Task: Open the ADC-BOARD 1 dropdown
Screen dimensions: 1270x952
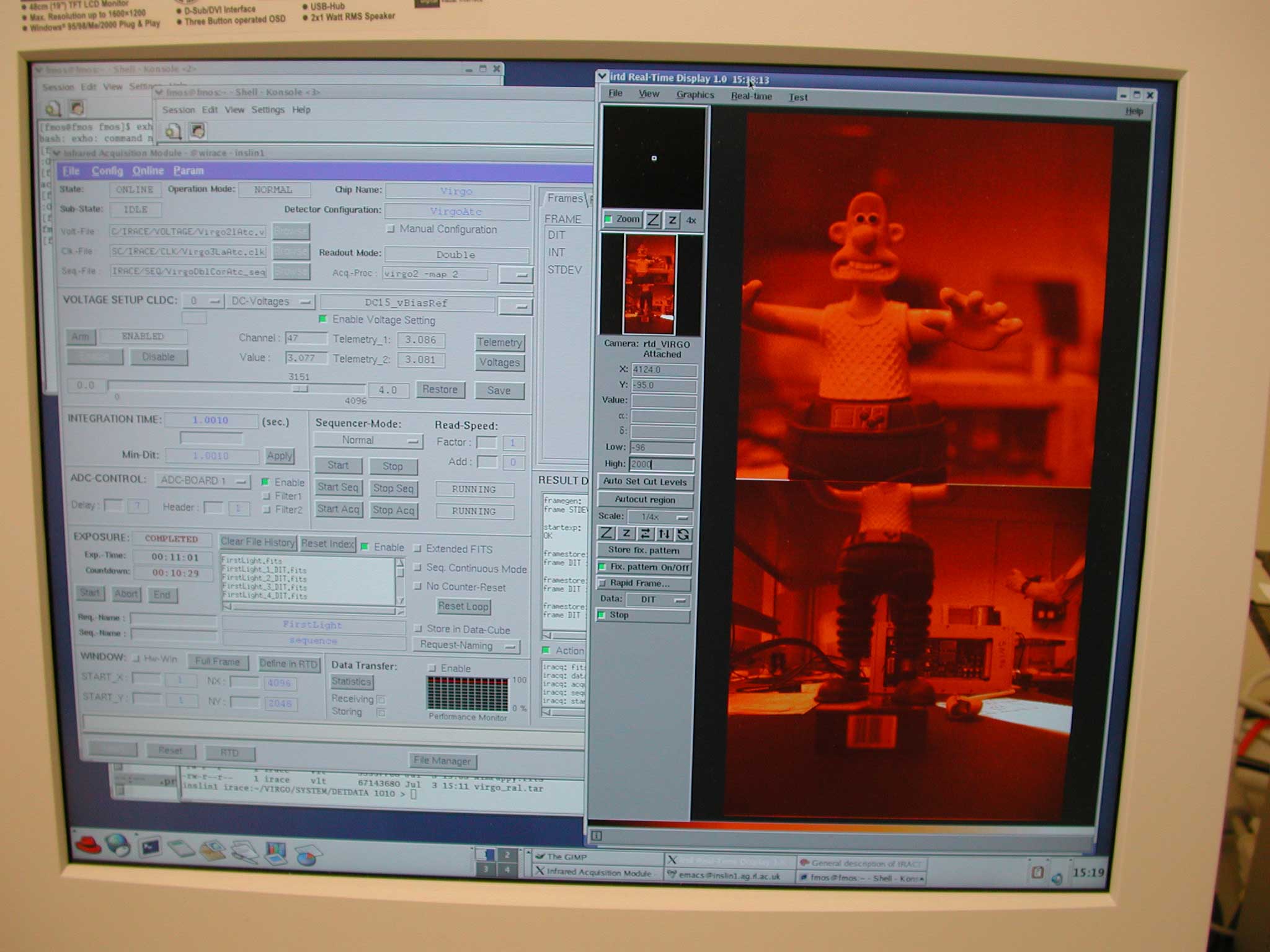Action: [x=203, y=480]
